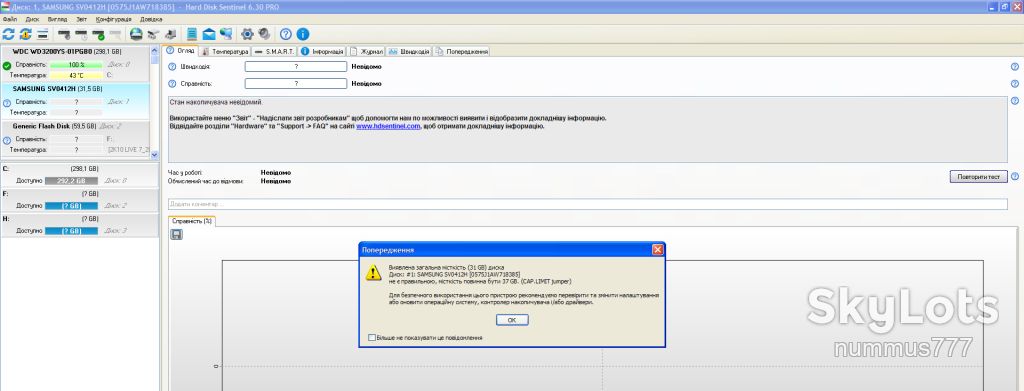Click the H: drive free space bar
Screen dimensions: 1024x391
tap(71, 230)
